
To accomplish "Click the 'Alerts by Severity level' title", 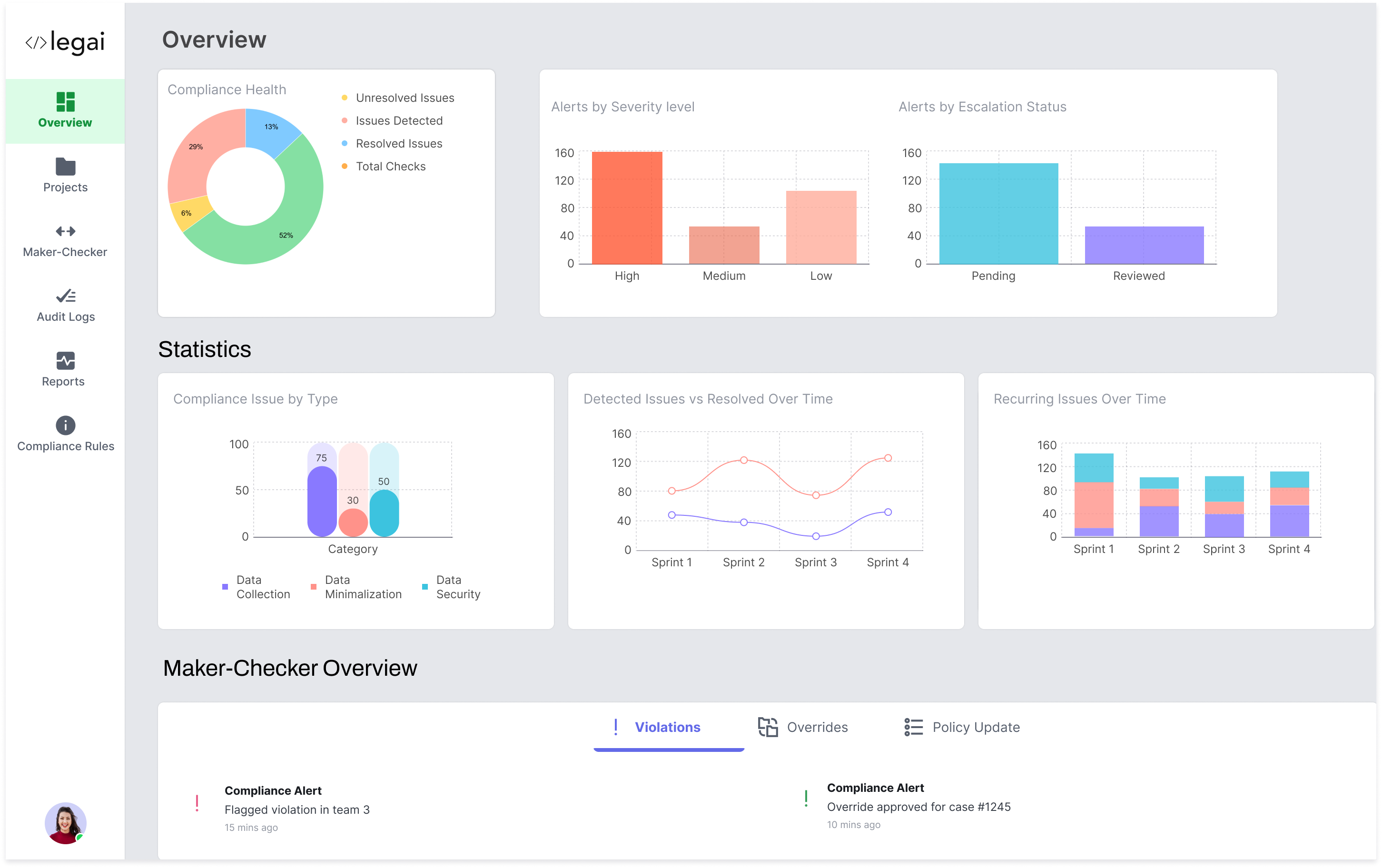I will [622, 107].
